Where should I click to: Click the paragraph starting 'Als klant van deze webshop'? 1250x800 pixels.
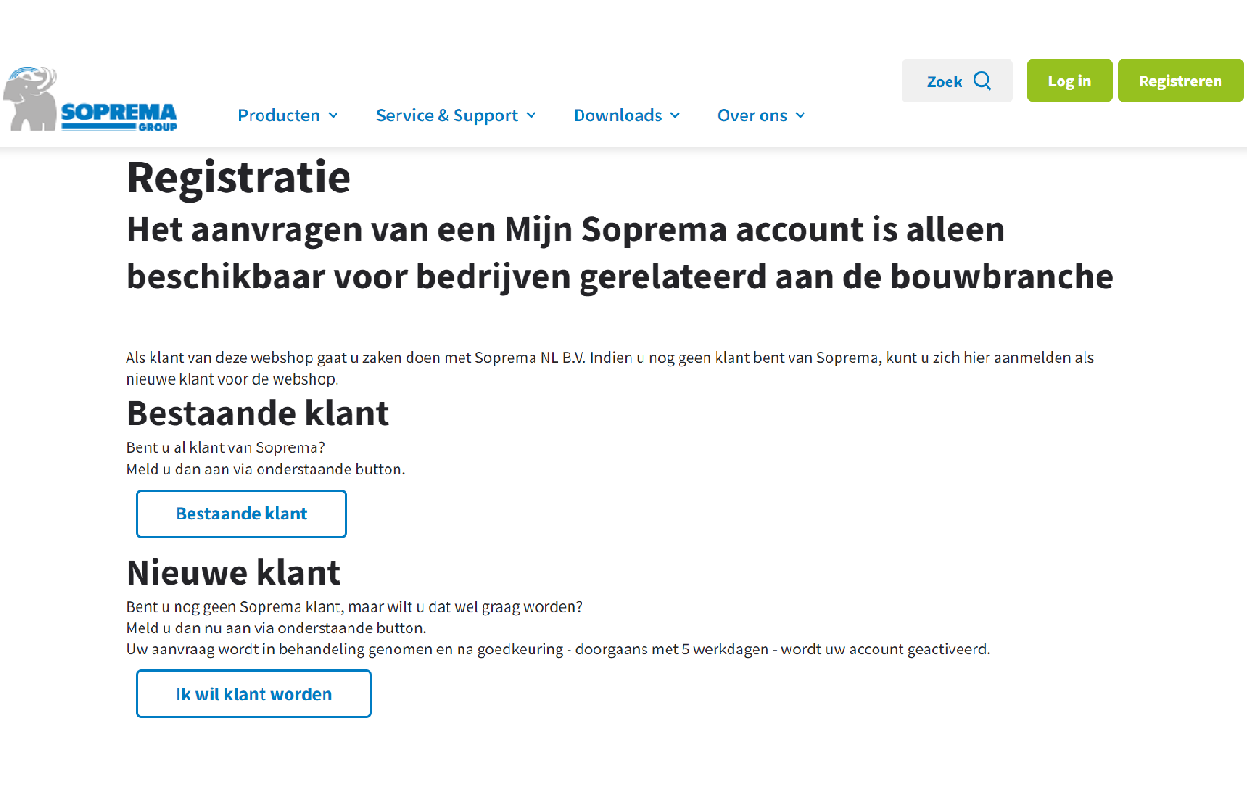coord(610,368)
